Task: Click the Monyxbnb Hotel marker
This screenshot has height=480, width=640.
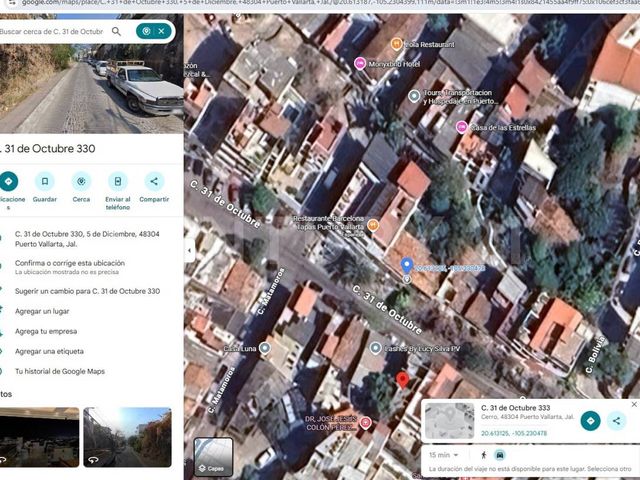Action: [360, 64]
